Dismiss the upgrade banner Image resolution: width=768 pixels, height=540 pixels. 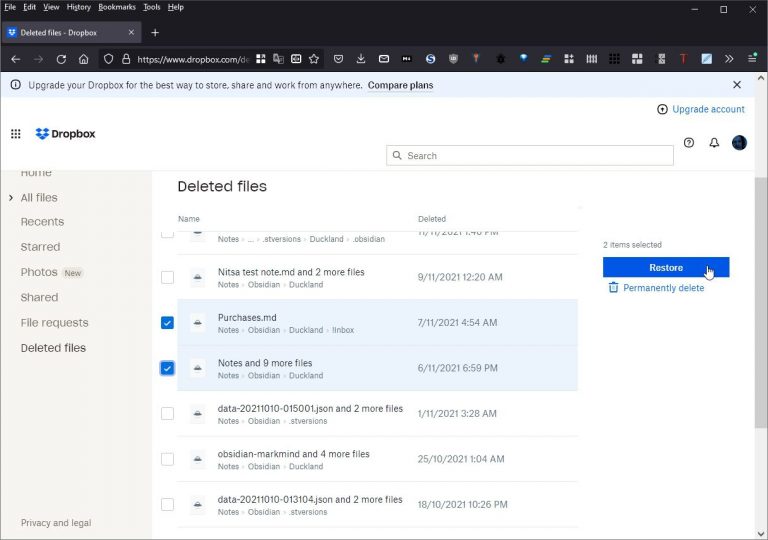click(737, 85)
